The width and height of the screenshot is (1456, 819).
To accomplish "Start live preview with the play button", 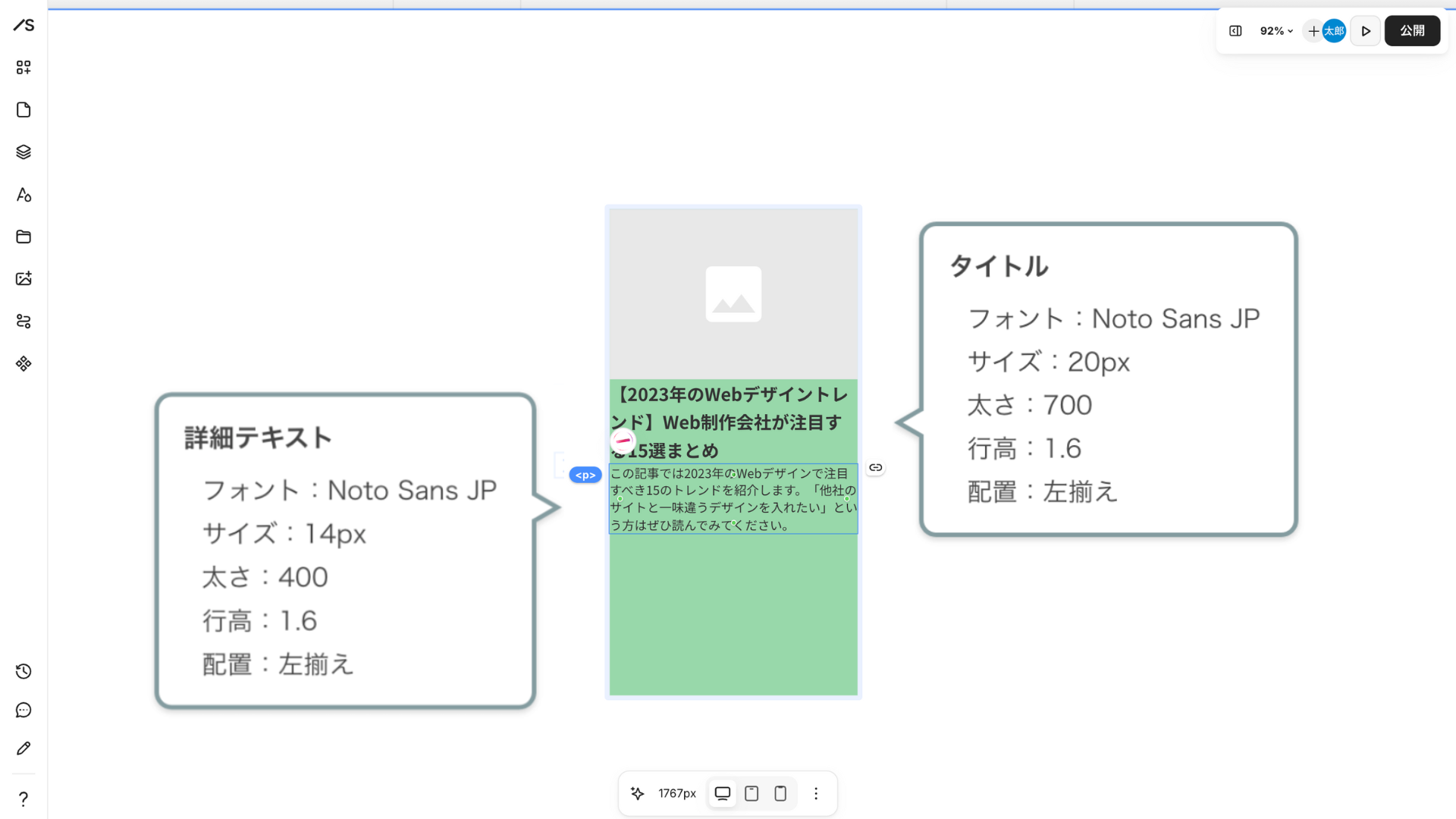I will coord(1366,31).
